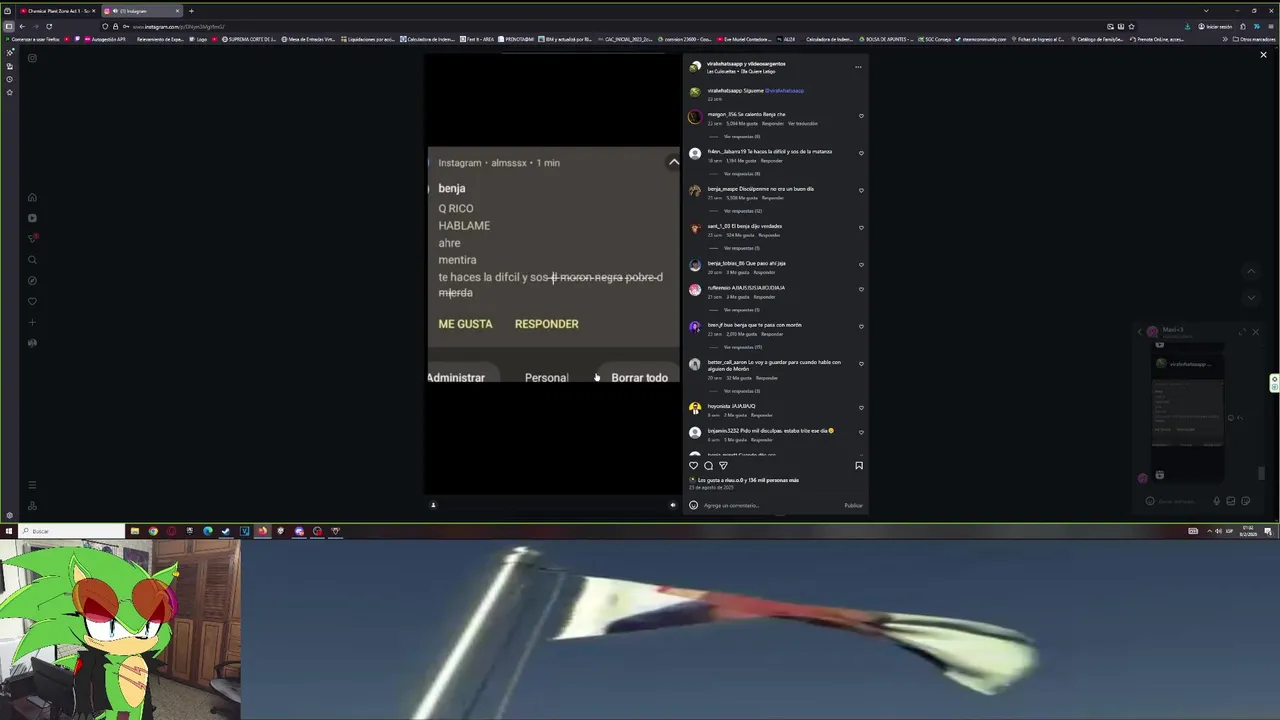Click the instagram.com address bar
The height and width of the screenshot is (720, 1280).
click(x=600, y=27)
